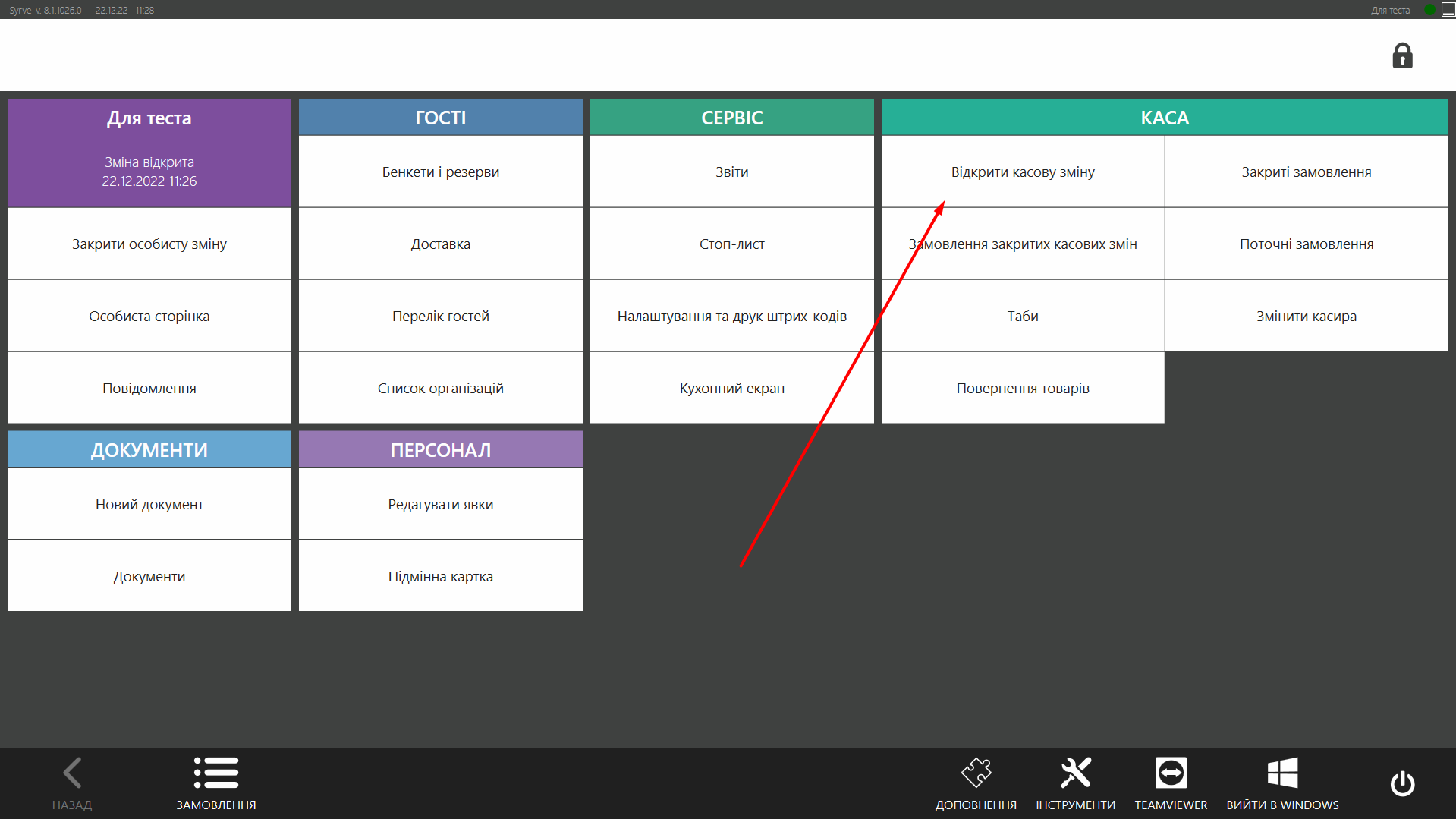Click the power button icon
This screenshot has height=819, width=1456.
[1402, 783]
